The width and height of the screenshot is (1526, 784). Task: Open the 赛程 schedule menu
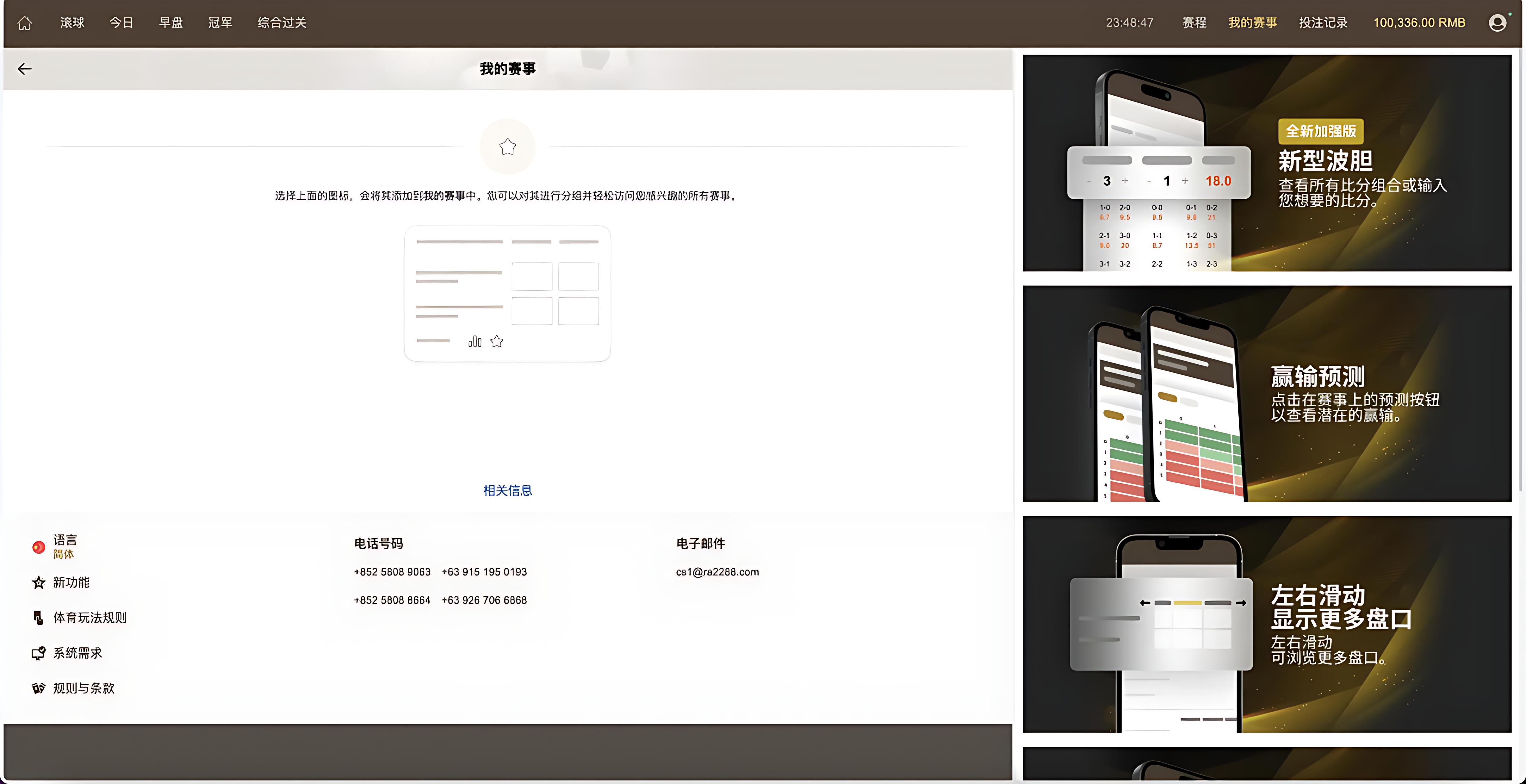pyautogui.click(x=1194, y=23)
